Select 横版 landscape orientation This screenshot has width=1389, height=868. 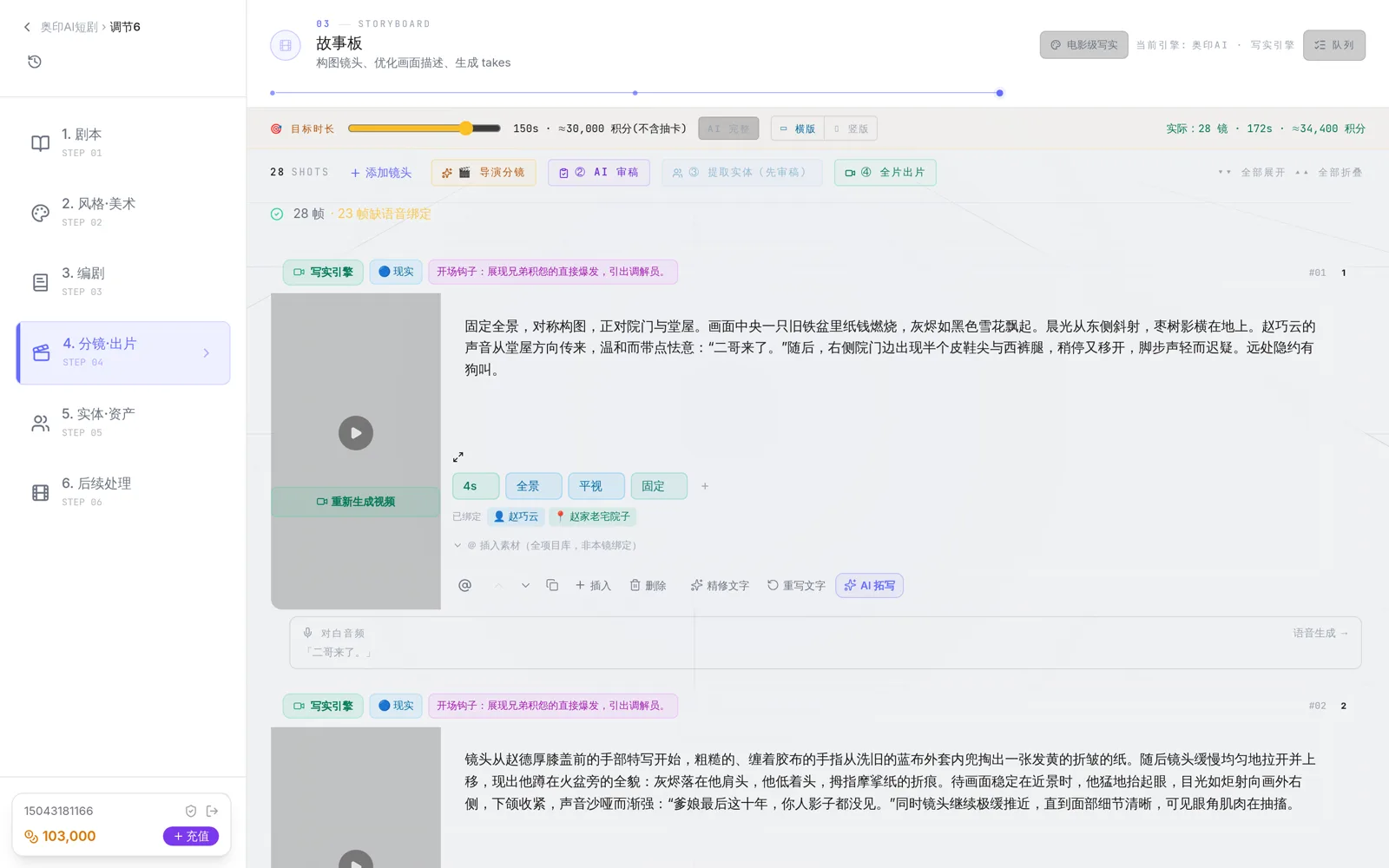(x=797, y=128)
